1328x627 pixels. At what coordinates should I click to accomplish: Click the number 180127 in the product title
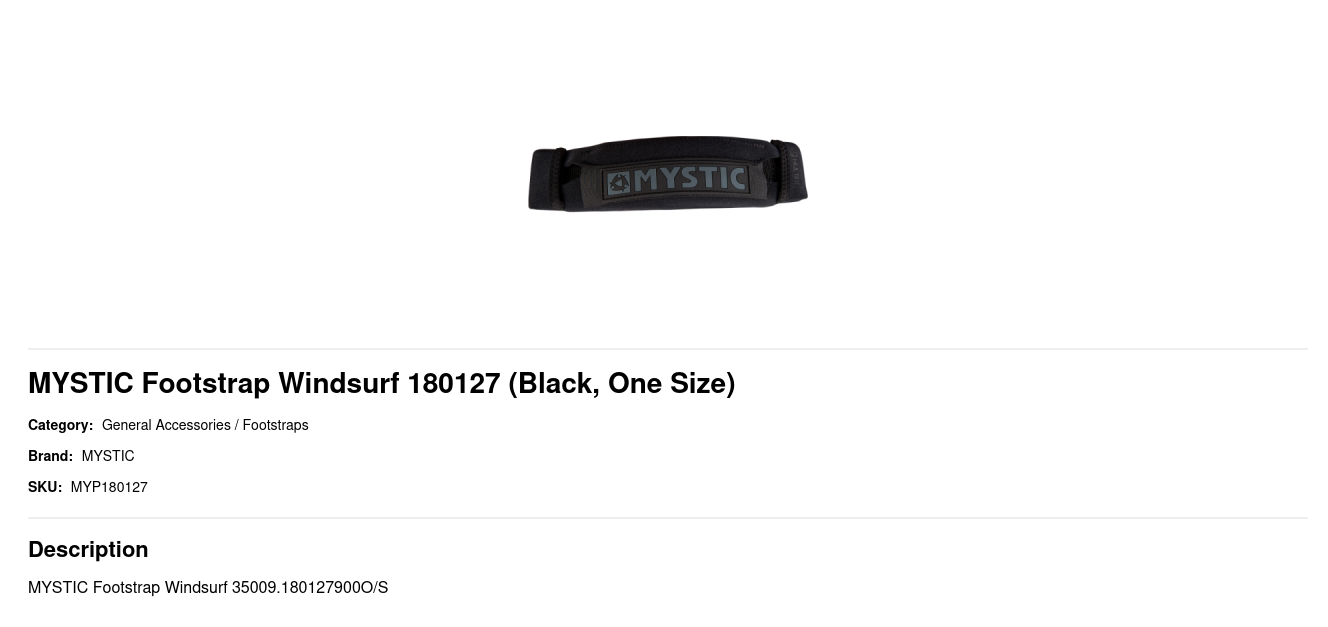(453, 383)
